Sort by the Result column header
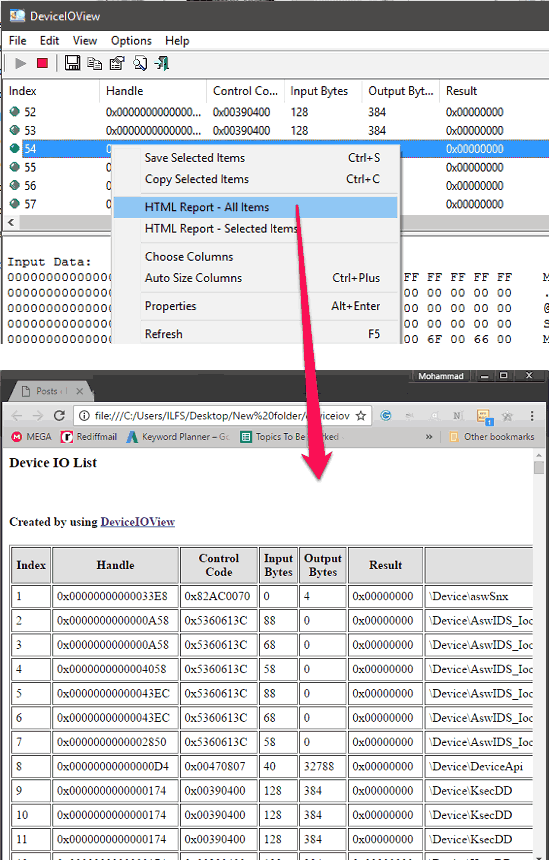The height and width of the screenshot is (860, 549). point(494,91)
